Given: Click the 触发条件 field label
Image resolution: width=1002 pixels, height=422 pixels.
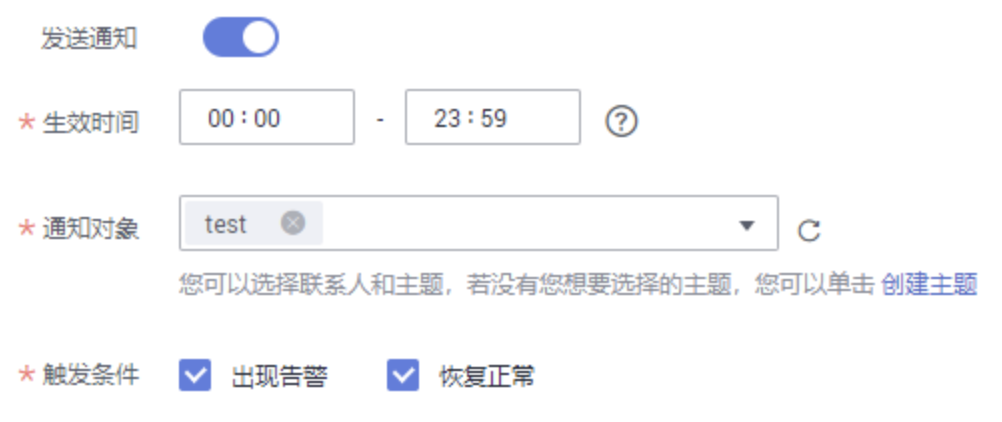Looking at the screenshot, I should [x=90, y=375].
